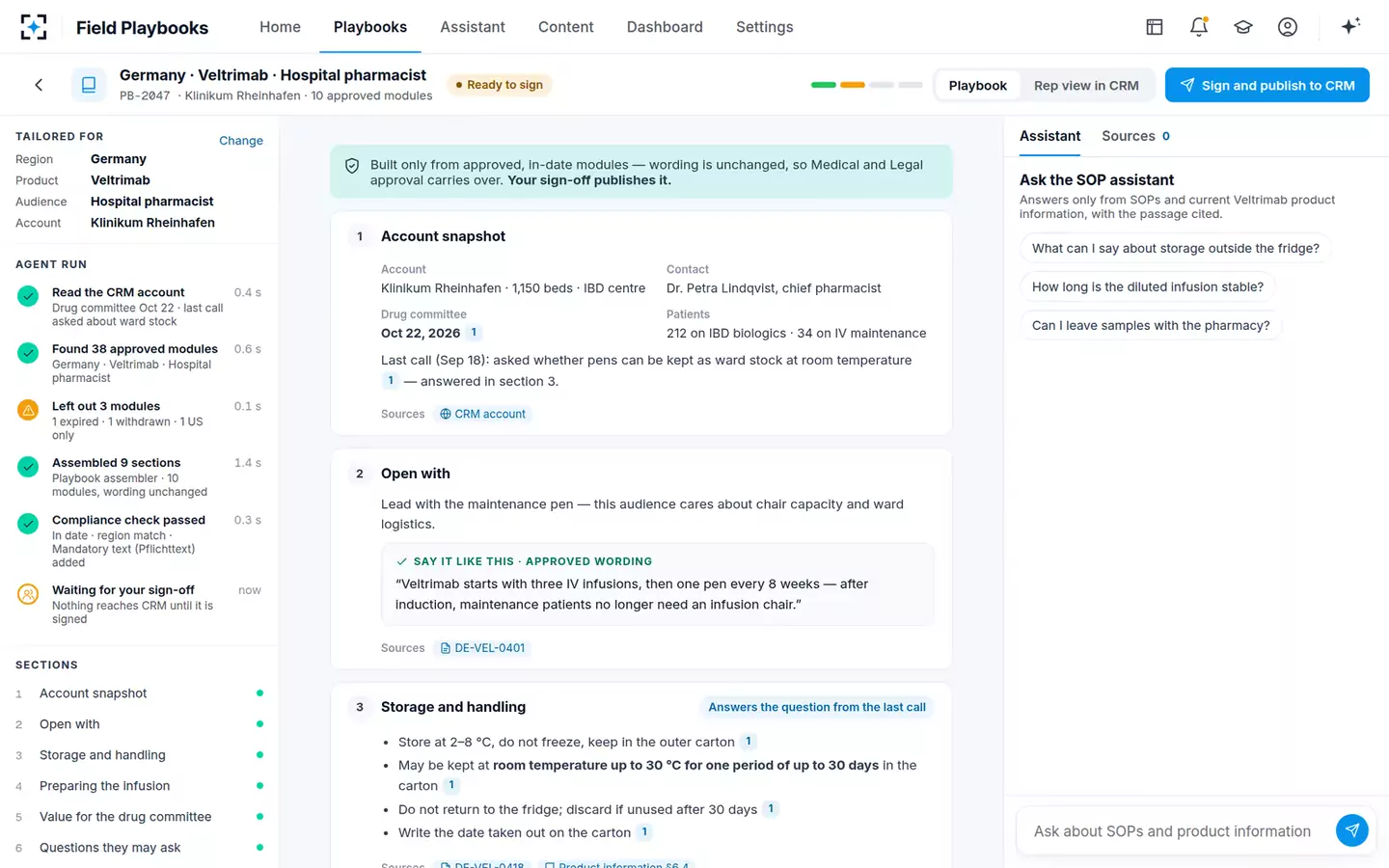
Task: Choose the leave samples with pharmacy suggestion
Action: 1151,325
